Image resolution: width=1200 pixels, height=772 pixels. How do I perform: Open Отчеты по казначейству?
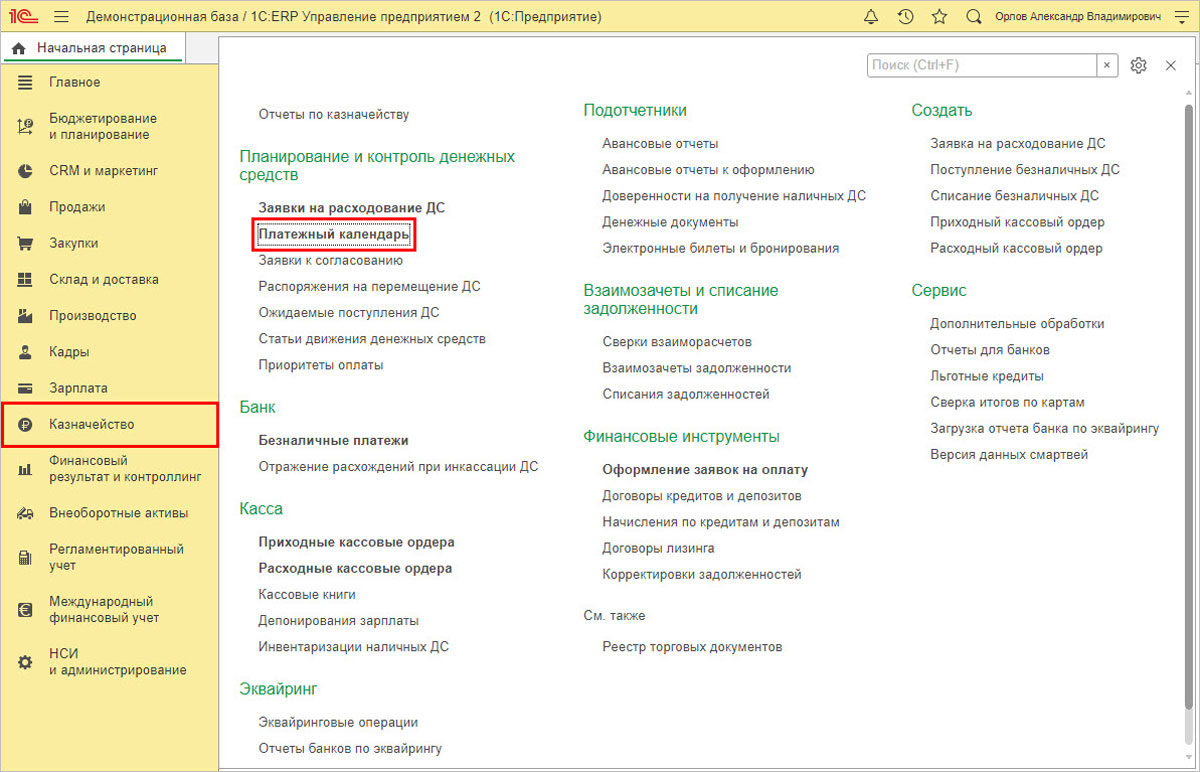click(x=334, y=115)
